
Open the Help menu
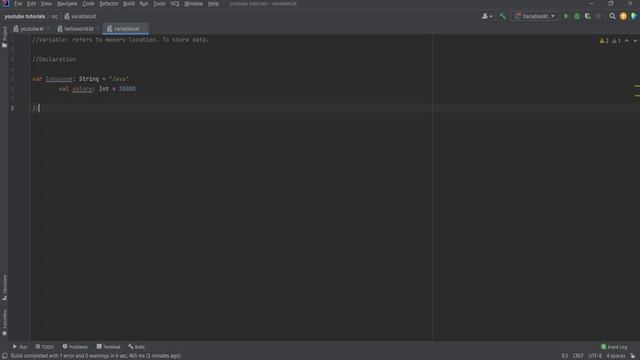(213, 4)
